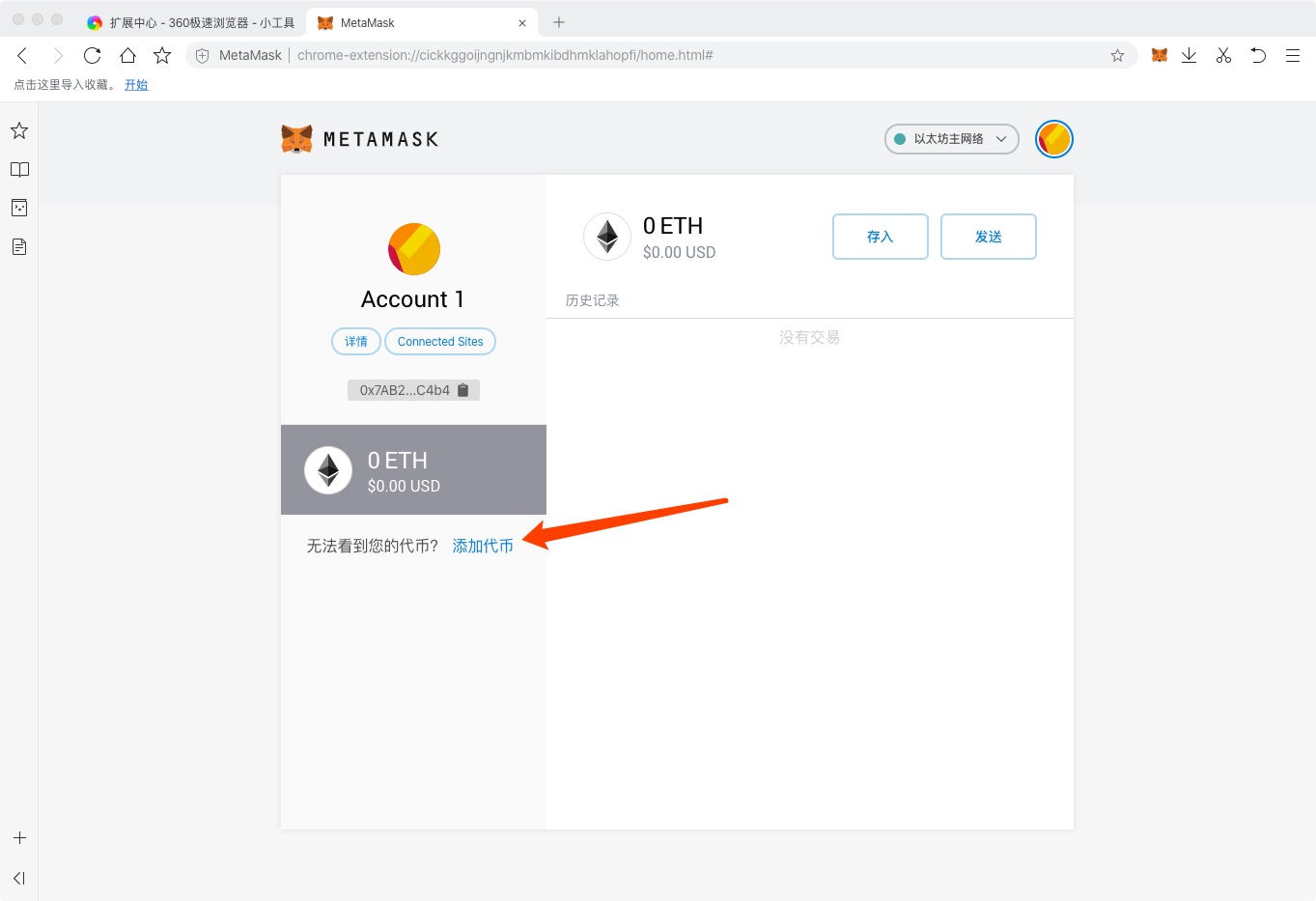Image resolution: width=1316 pixels, height=901 pixels.
Task: Click the 历史记录 history tab label
Action: (592, 300)
